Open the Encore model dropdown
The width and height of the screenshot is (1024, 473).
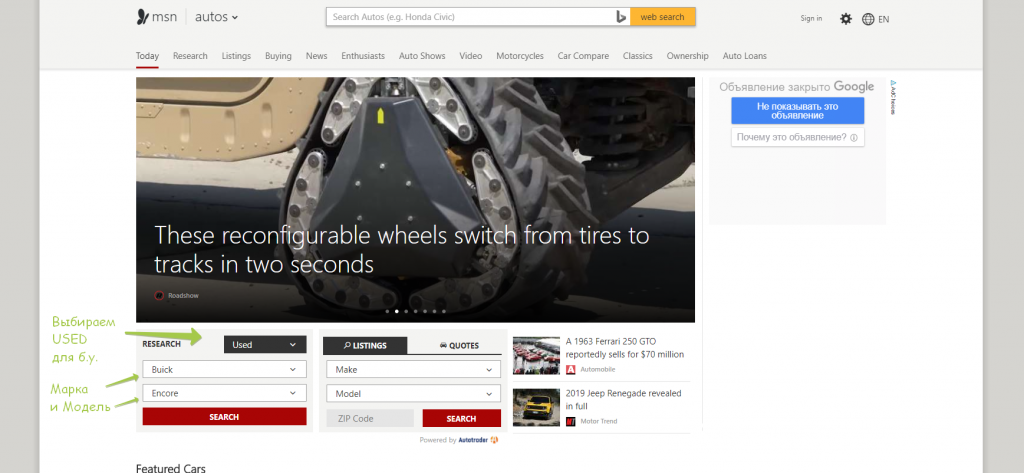224,393
